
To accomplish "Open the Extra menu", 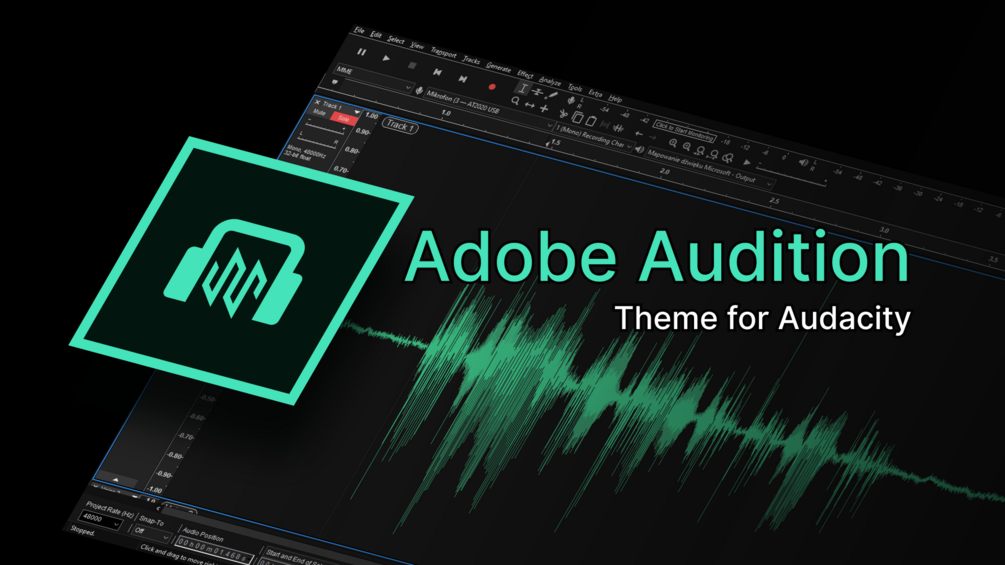I will 595,94.
